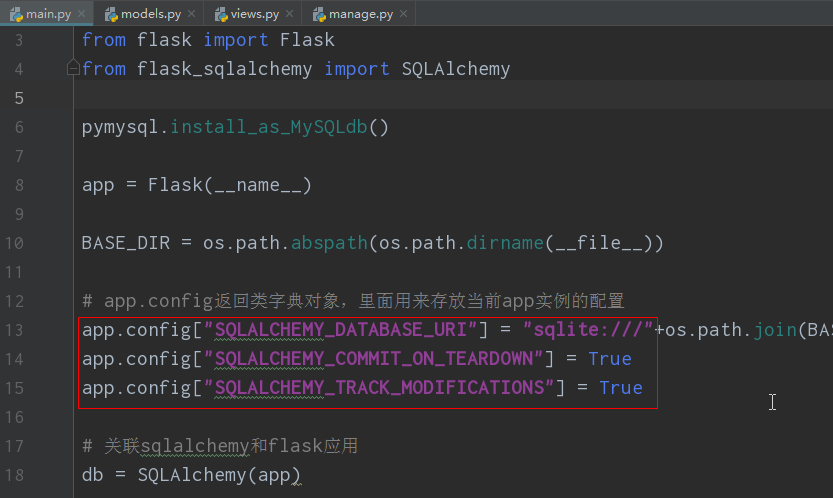Click the Python file icon on main.py tab

tap(16, 14)
